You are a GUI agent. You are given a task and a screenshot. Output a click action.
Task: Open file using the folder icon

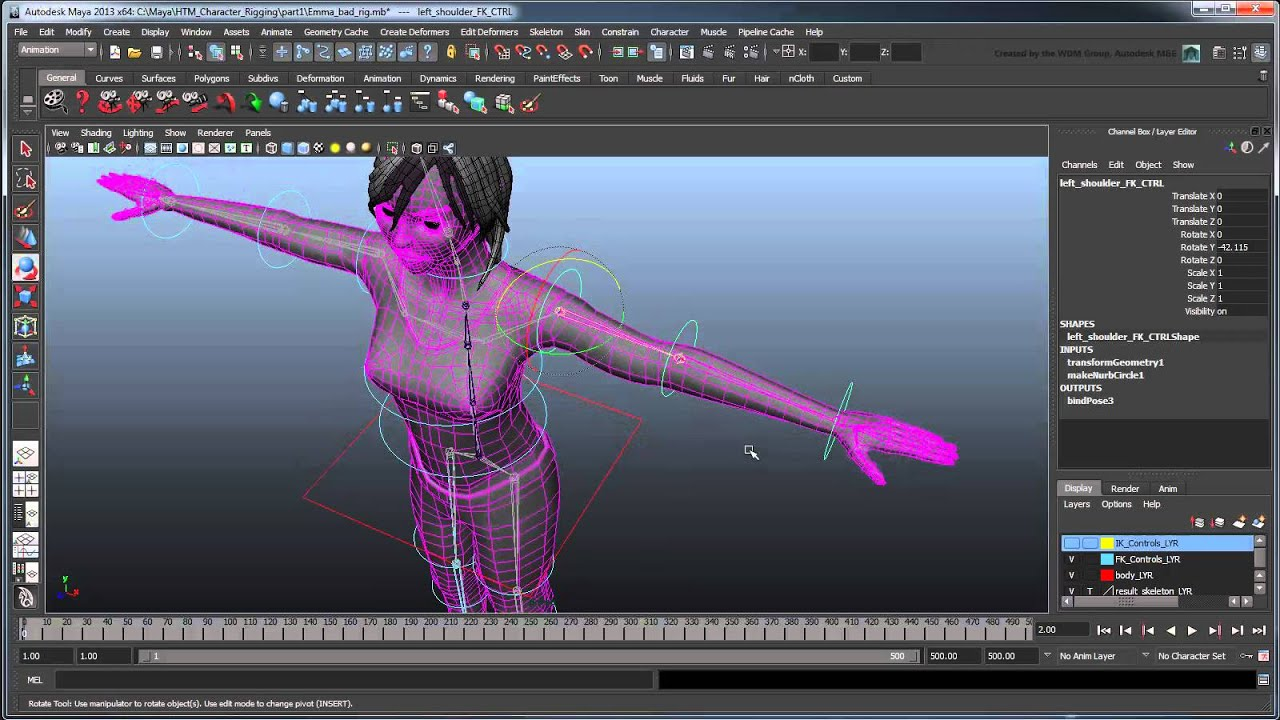point(134,52)
